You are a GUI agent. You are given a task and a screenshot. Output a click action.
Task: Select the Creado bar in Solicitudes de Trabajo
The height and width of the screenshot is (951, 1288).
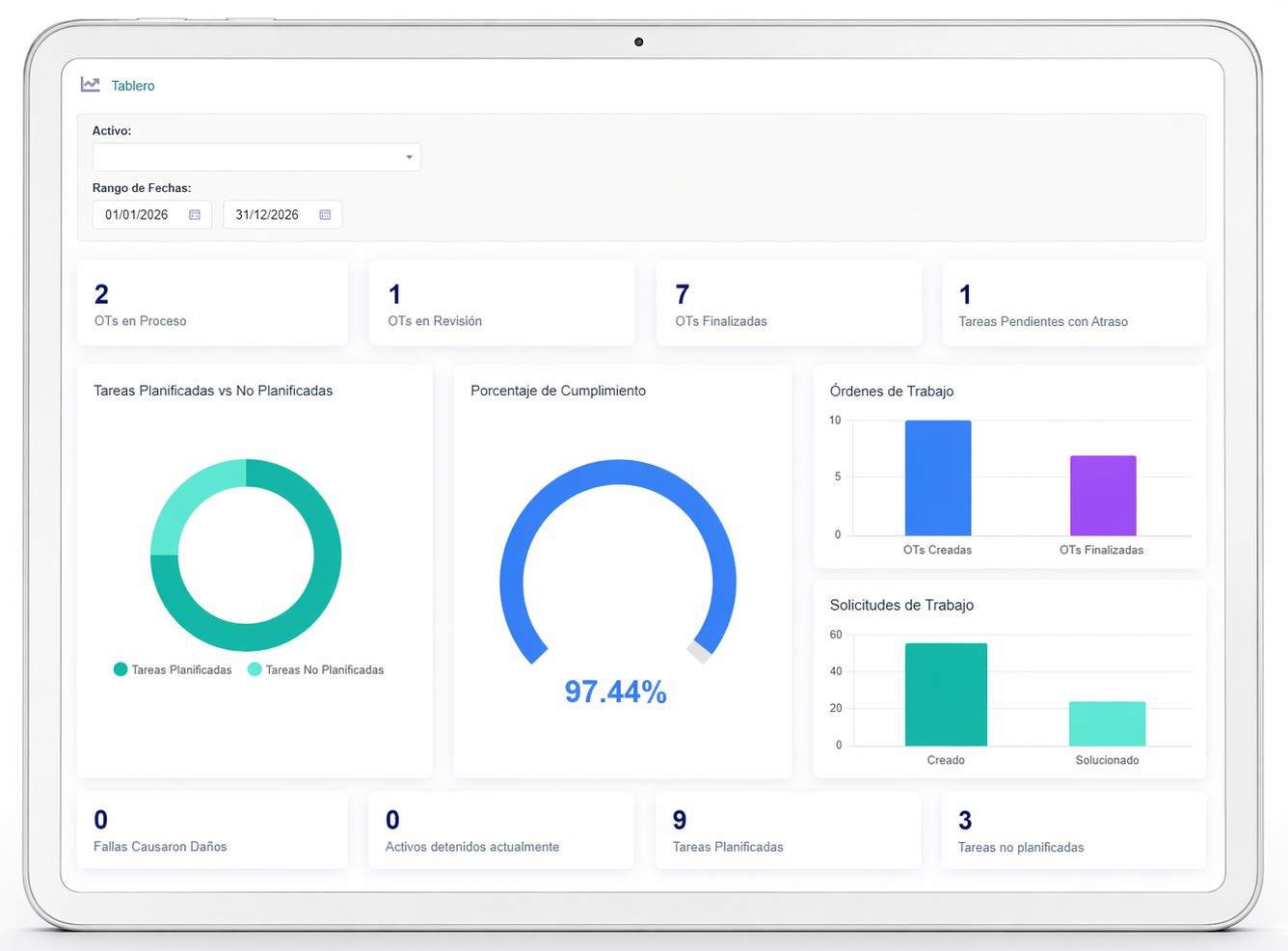tap(945, 694)
